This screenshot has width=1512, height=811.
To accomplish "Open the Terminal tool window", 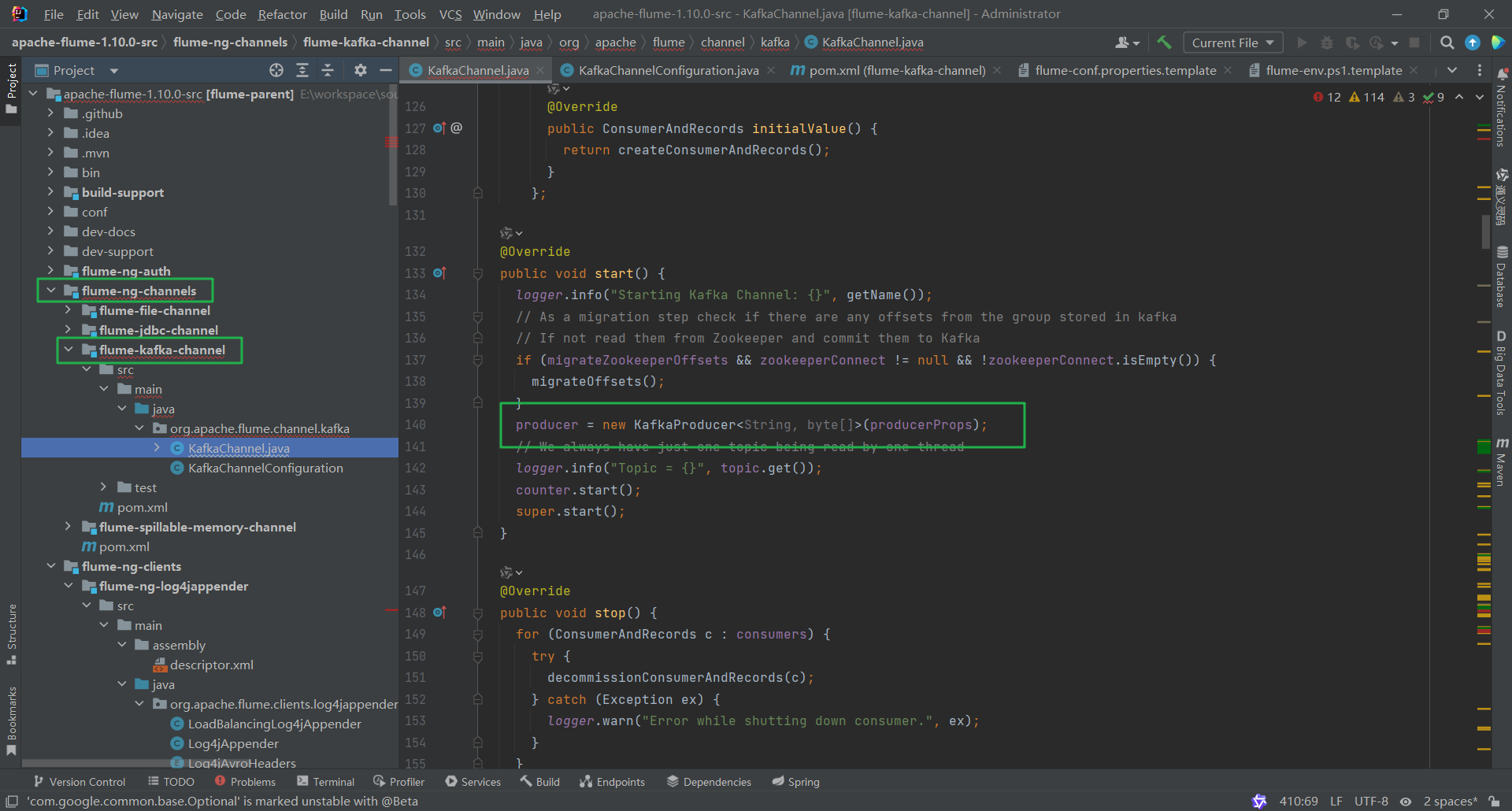I will (326, 781).
